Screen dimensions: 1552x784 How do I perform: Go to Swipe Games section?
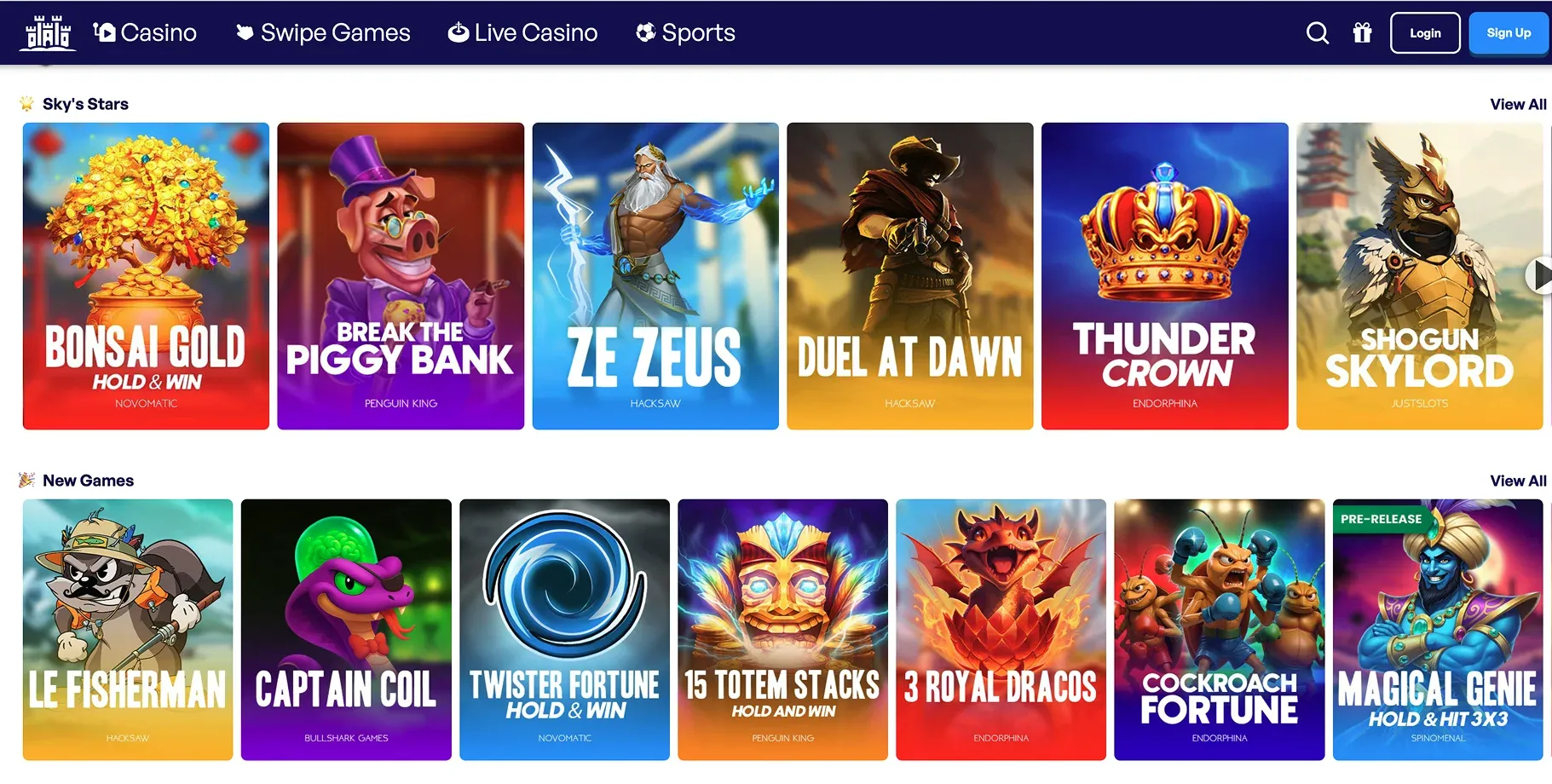pos(323,33)
